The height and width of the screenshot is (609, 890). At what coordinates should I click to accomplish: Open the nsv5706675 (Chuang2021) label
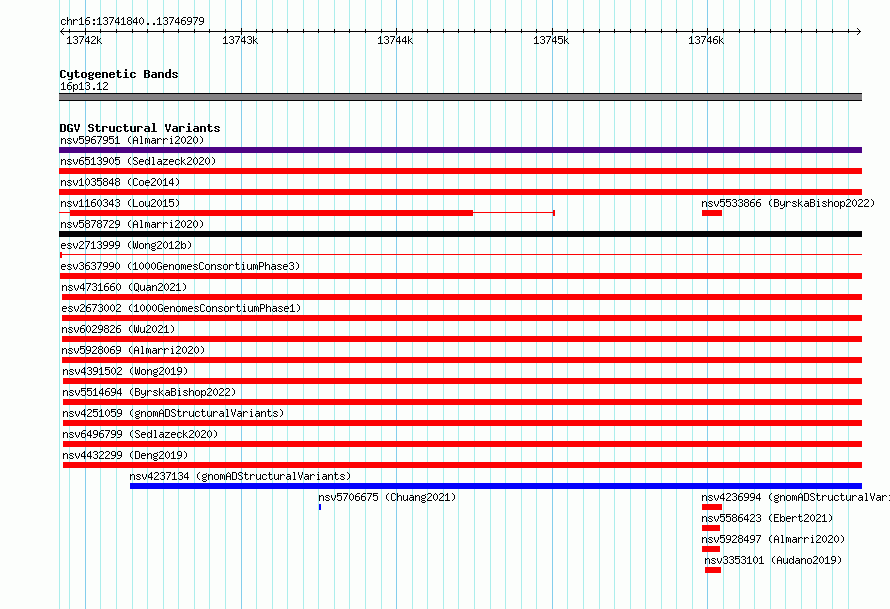click(x=387, y=497)
